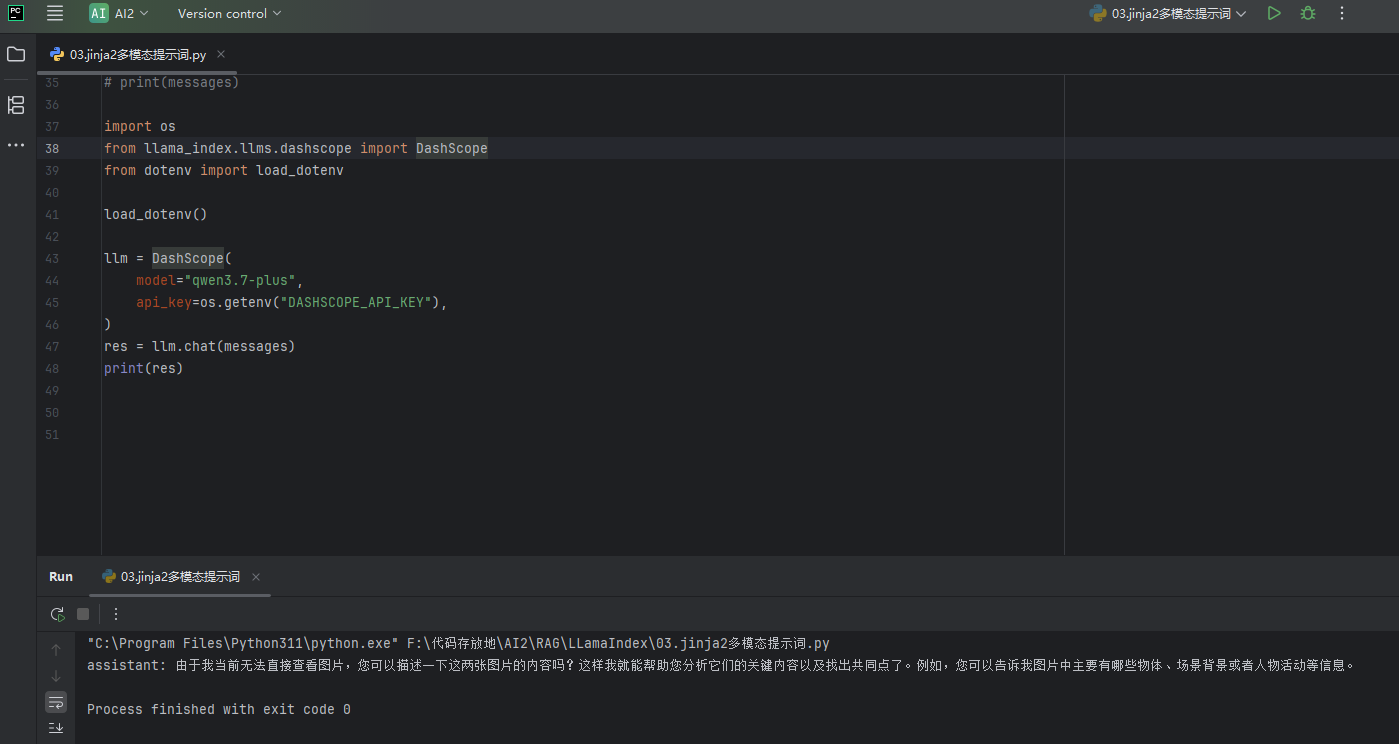Click the 'assistant:' output line in console

tap(720, 665)
